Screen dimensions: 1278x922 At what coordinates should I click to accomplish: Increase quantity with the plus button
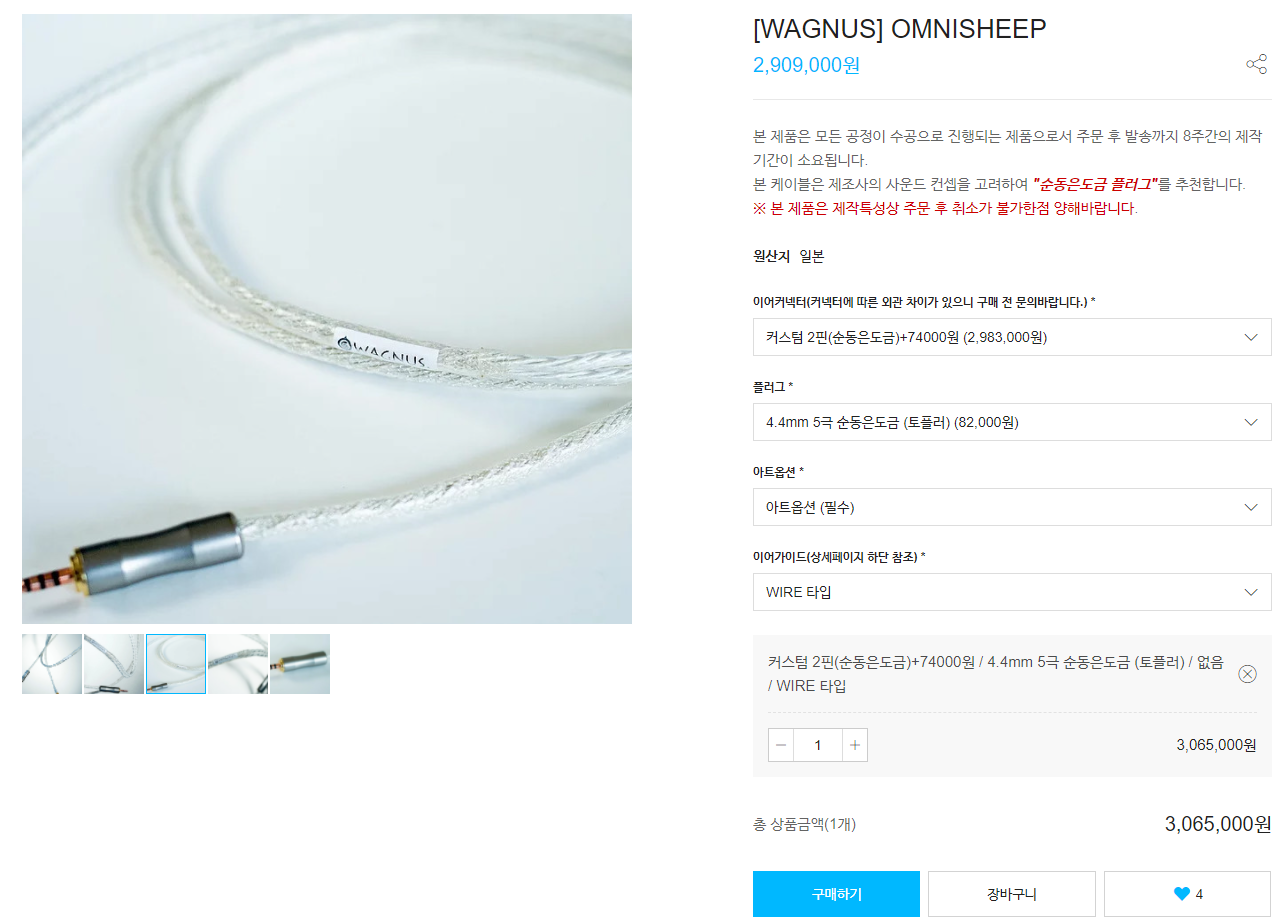tap(855, 745)
